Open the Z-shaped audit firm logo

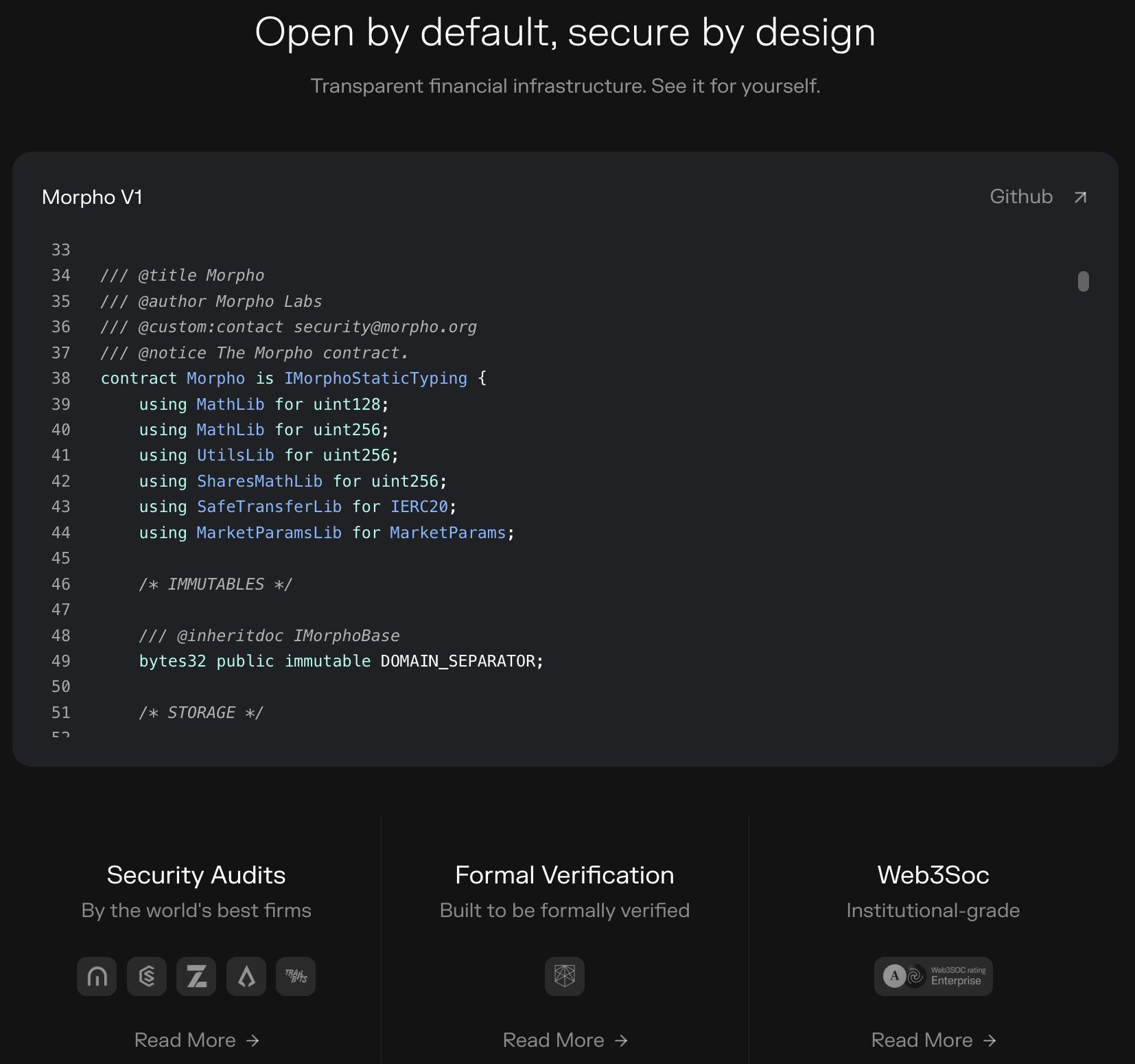click(196, 976)
